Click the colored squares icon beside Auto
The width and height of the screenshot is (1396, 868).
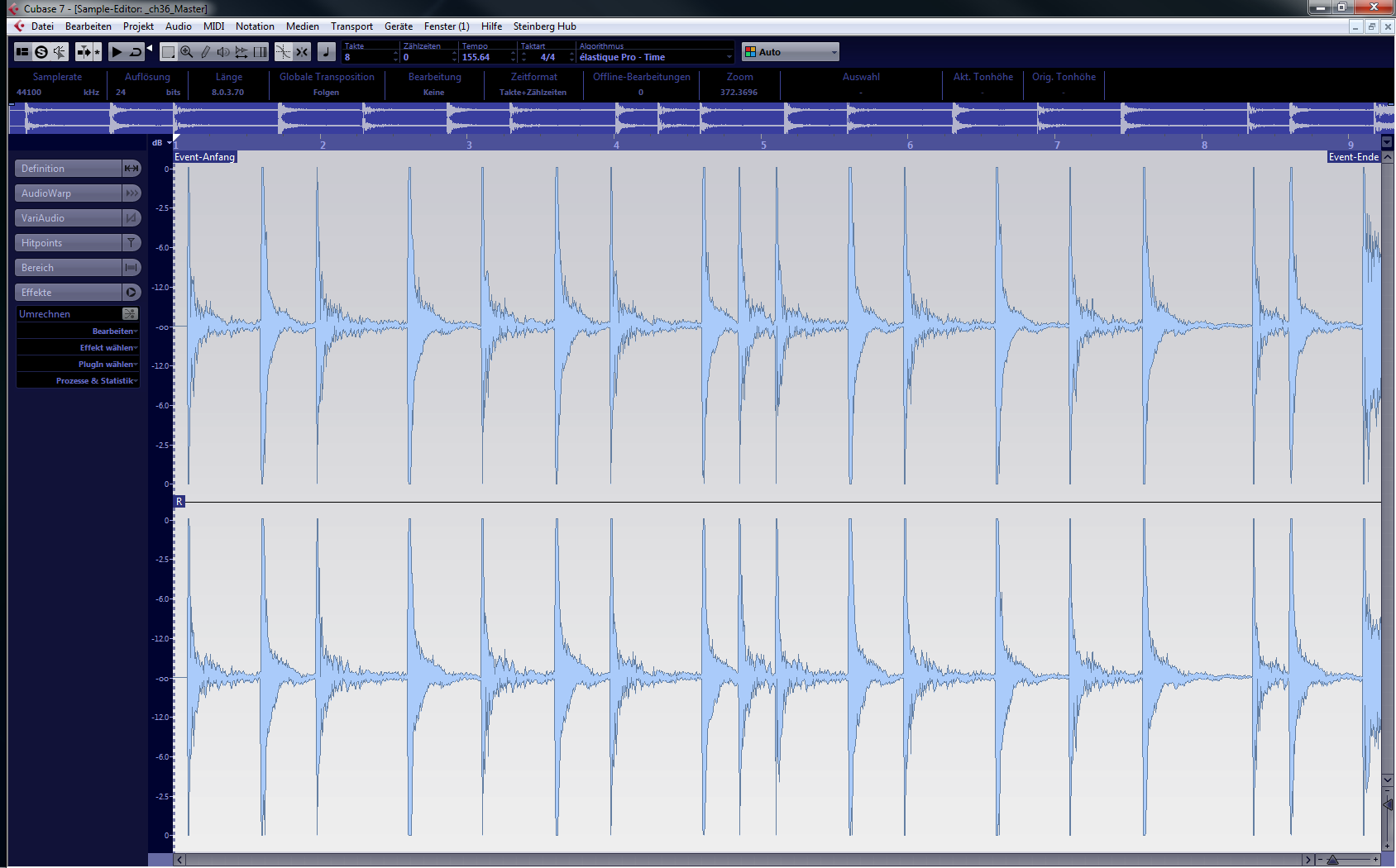(x=750, y=52)
